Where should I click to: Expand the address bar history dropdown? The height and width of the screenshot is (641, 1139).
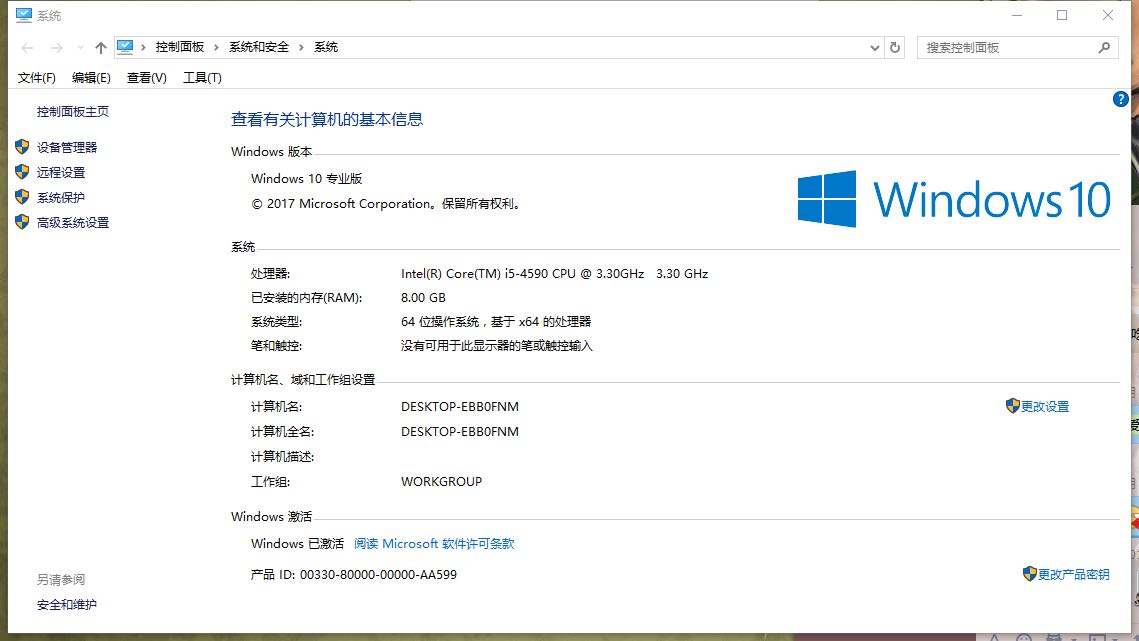[x=875, y=48]
